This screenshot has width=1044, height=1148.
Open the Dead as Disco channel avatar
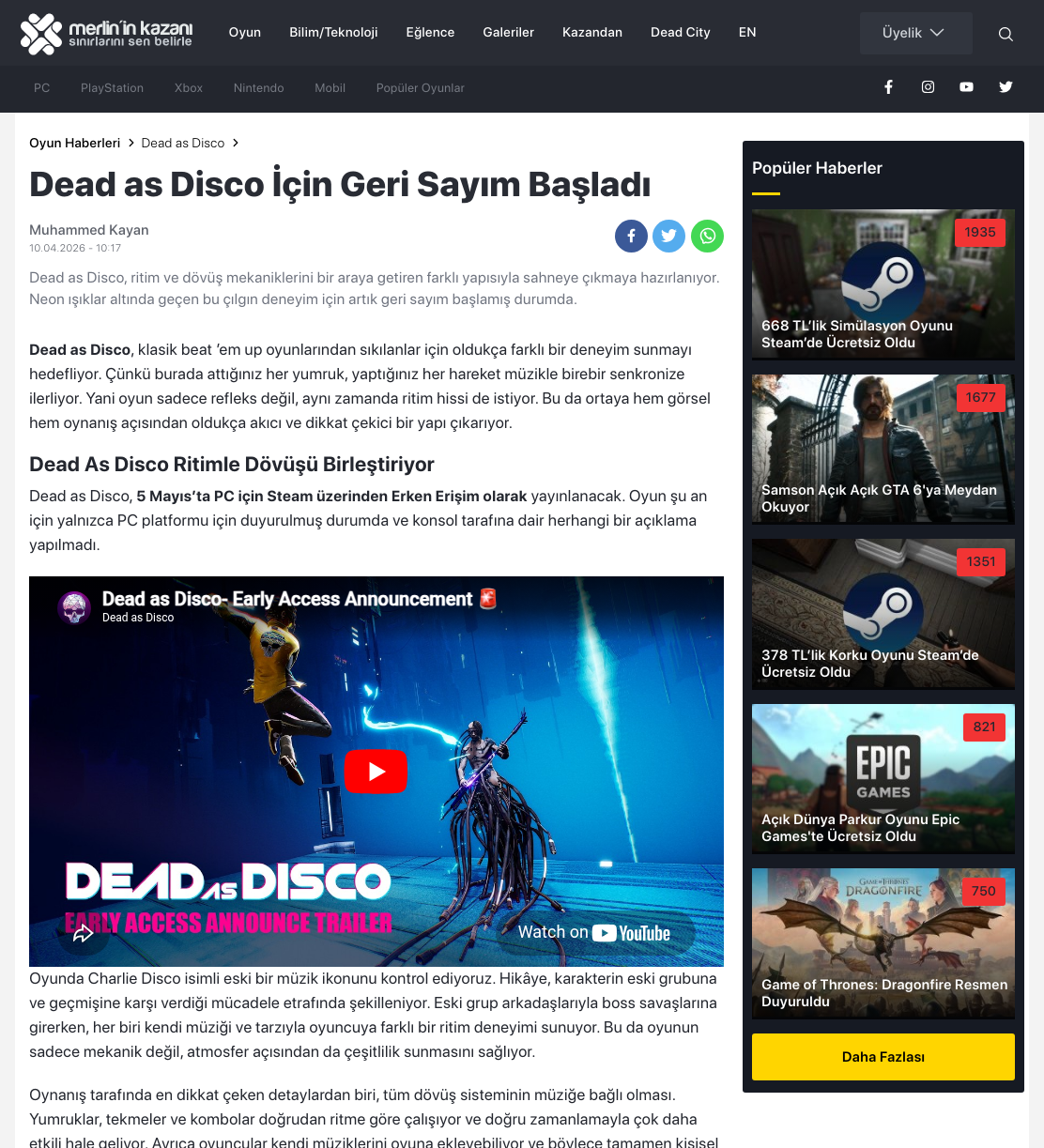[x=74, y=607]
